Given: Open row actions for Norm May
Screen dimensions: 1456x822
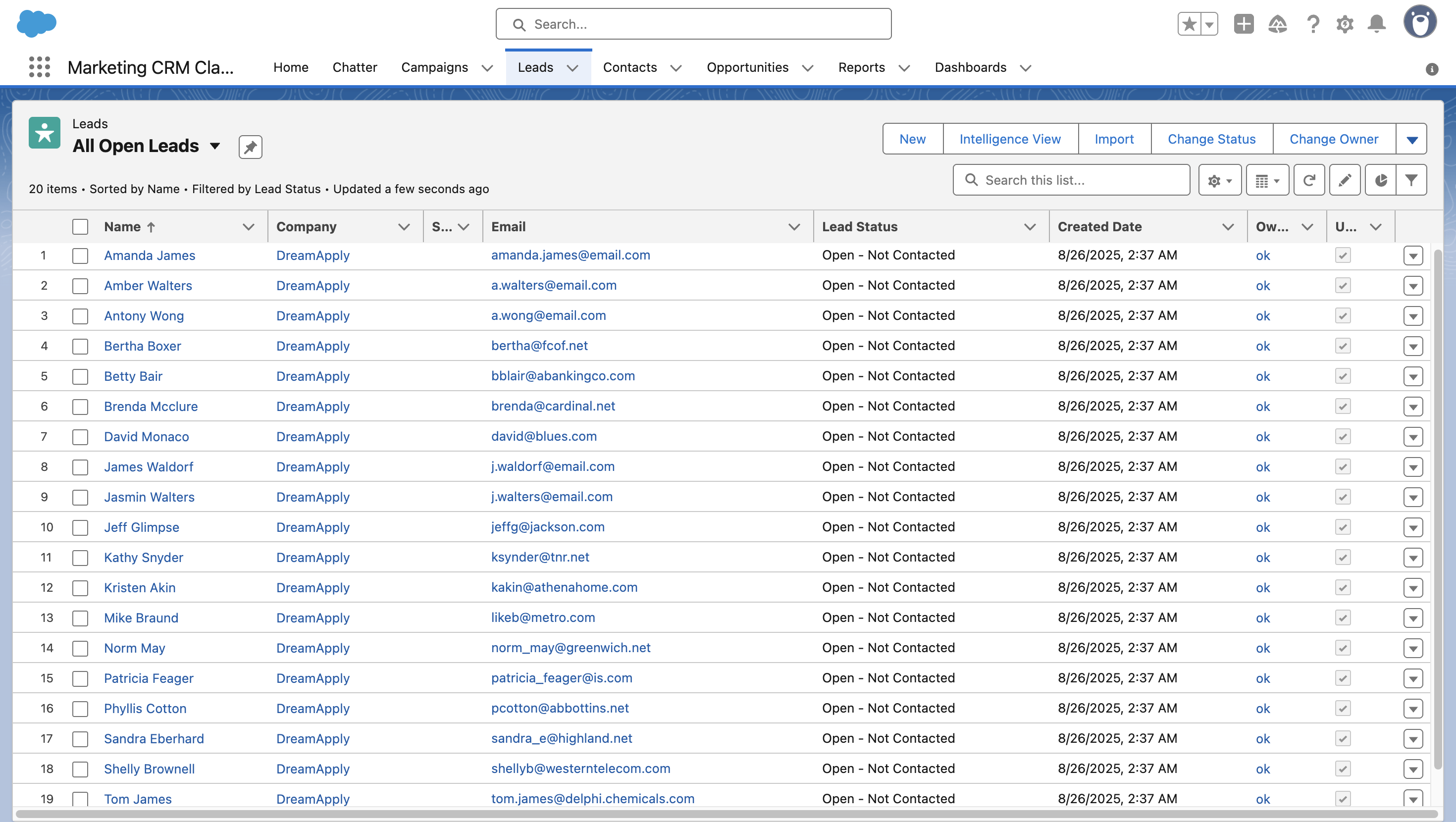Looking at the screenshot, I should click(1413, 649).
